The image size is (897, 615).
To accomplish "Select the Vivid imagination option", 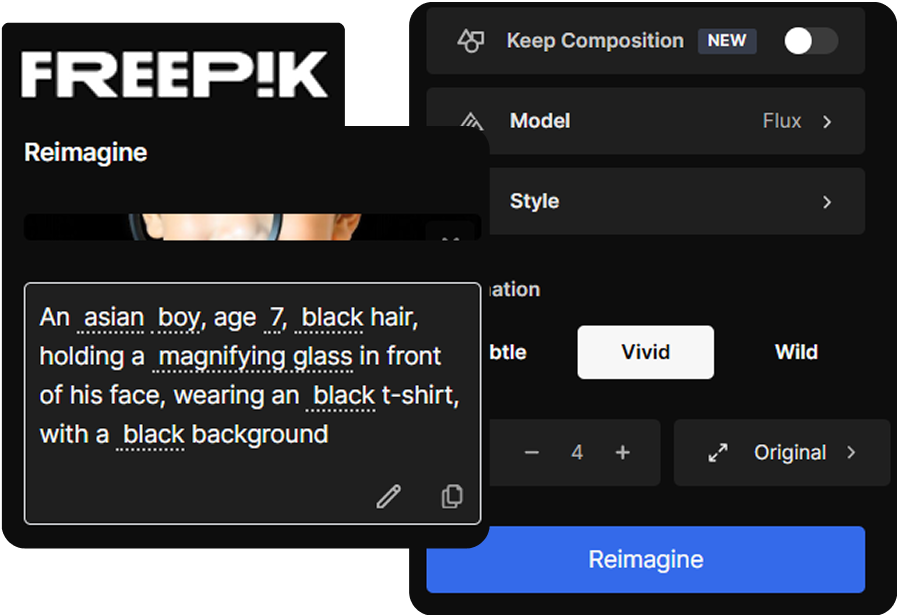I will coord(645,352).
